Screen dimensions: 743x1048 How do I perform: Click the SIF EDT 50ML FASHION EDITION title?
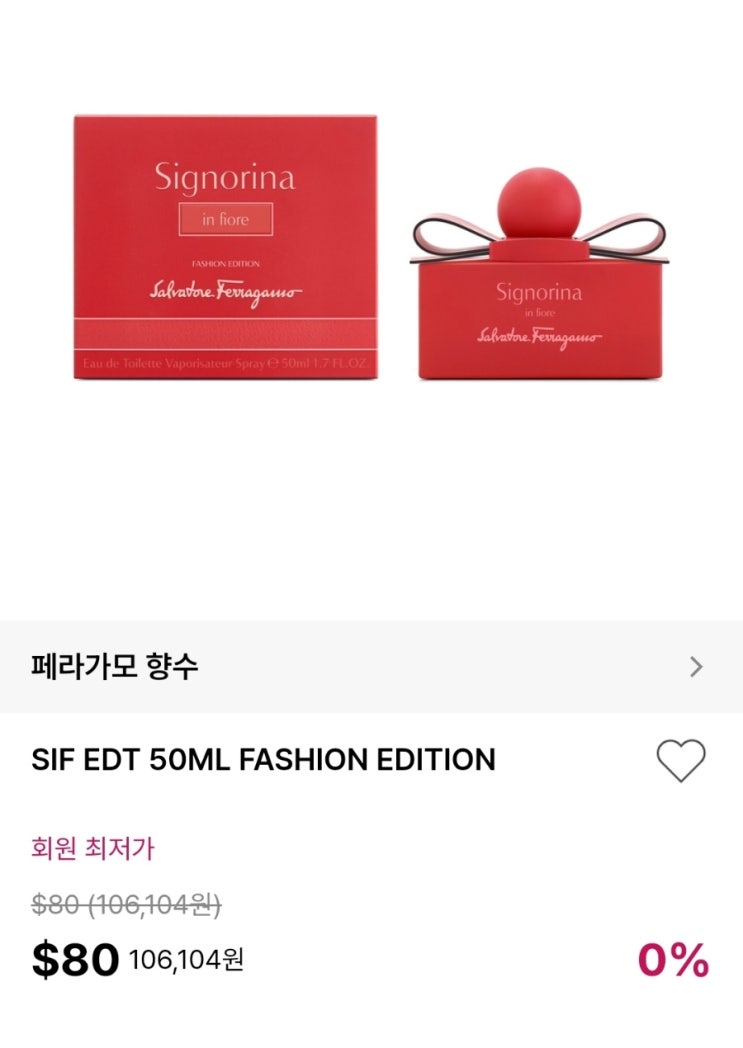click(x=263, y=760)
